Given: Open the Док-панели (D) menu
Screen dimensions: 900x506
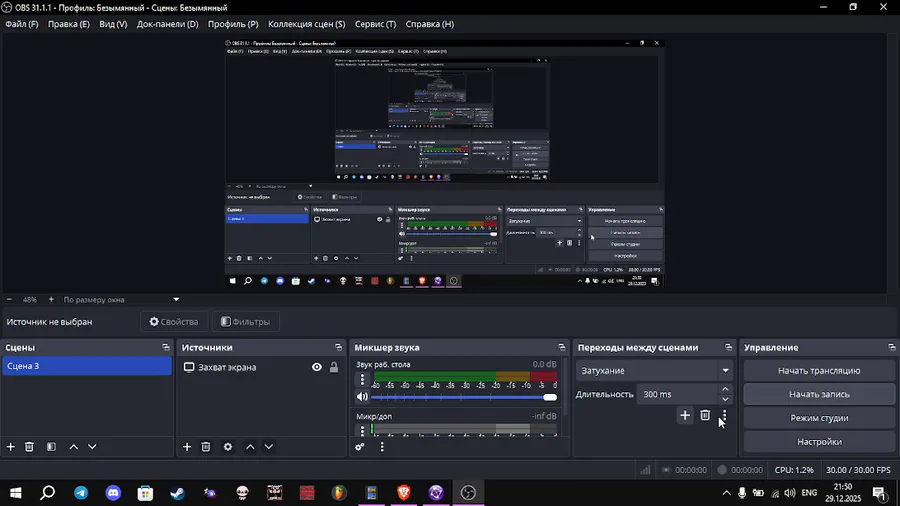Looking at the screenshot, I should coord(167,24).
